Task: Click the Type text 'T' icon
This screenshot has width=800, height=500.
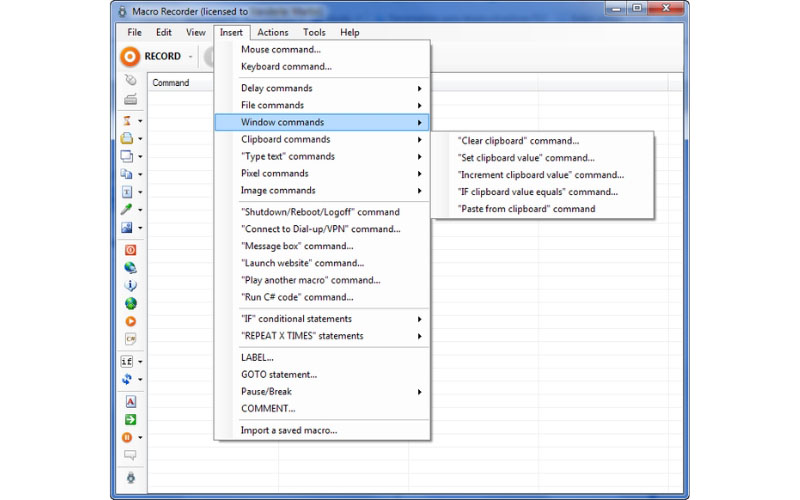Action: pyautogui.click(x=127, y=192)
